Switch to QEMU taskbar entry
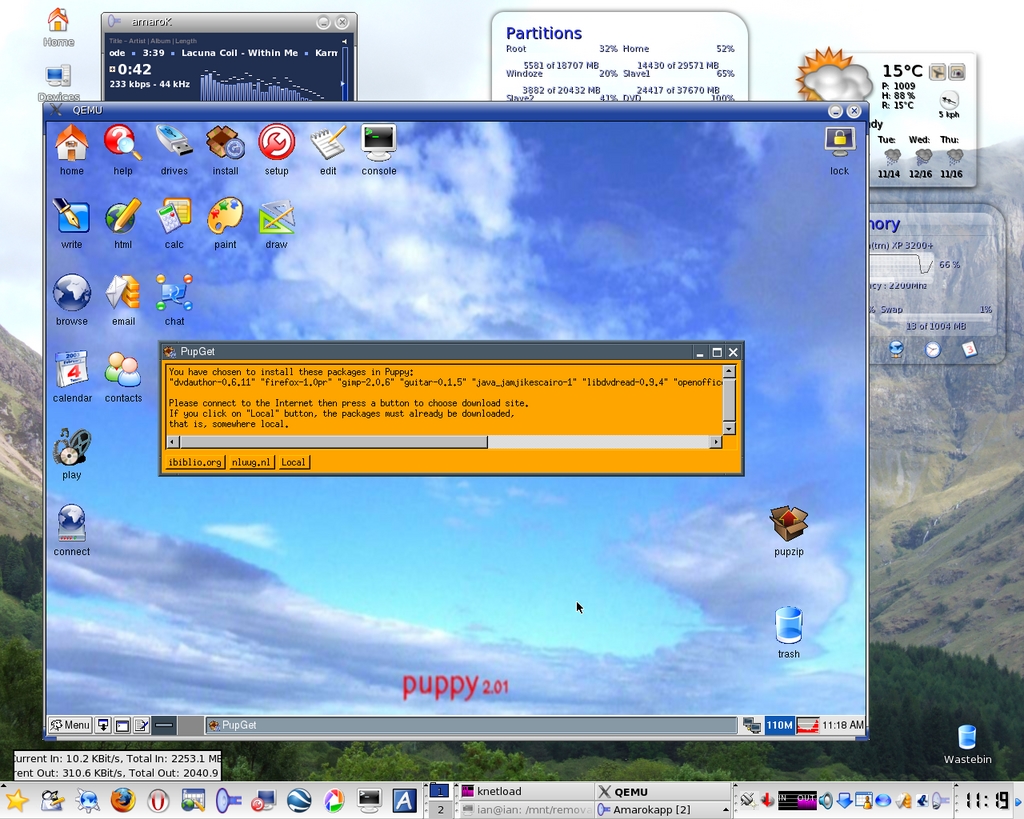 662,792
